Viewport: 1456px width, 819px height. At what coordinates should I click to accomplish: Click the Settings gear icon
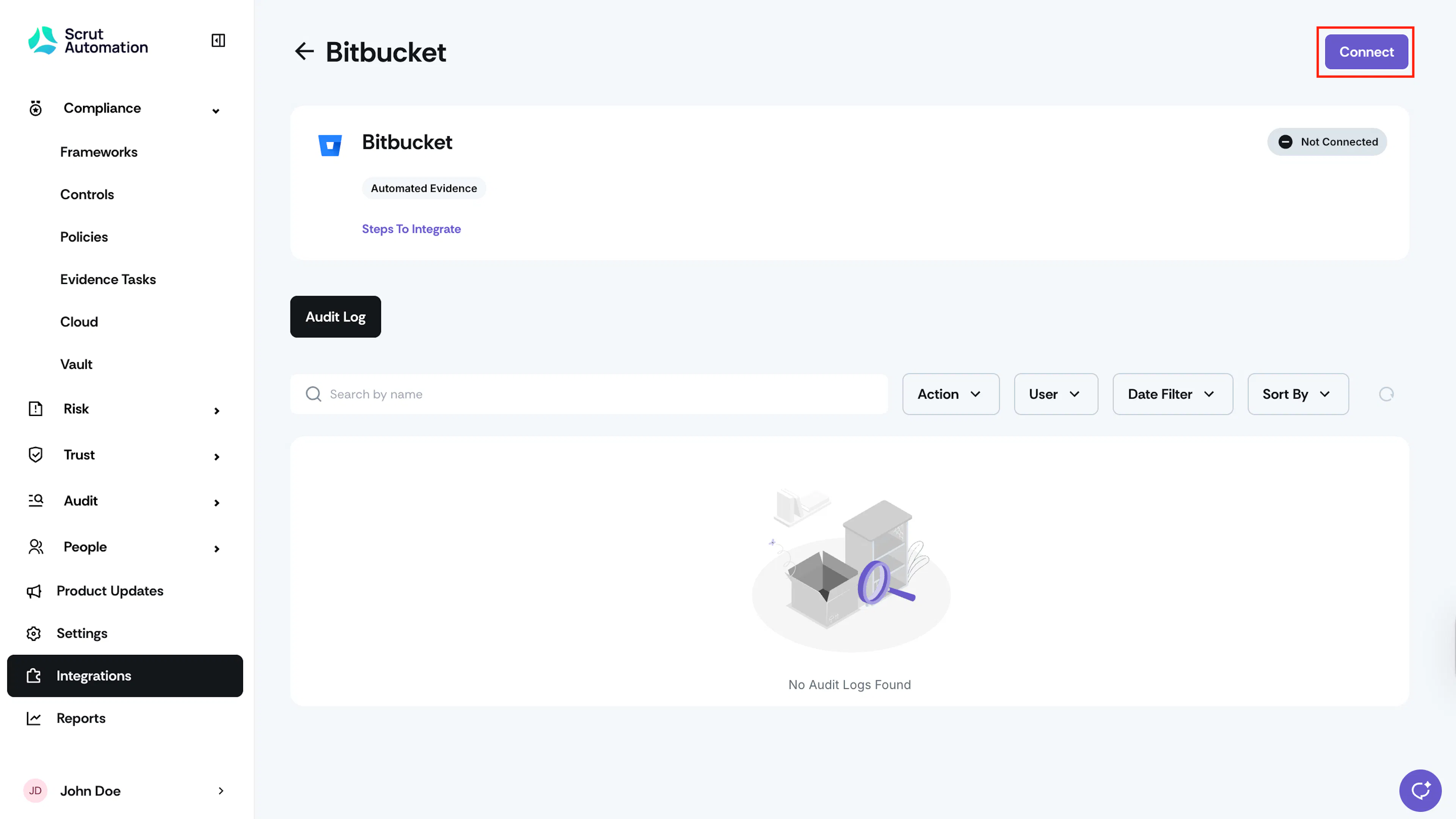click(x=34, y=633)
